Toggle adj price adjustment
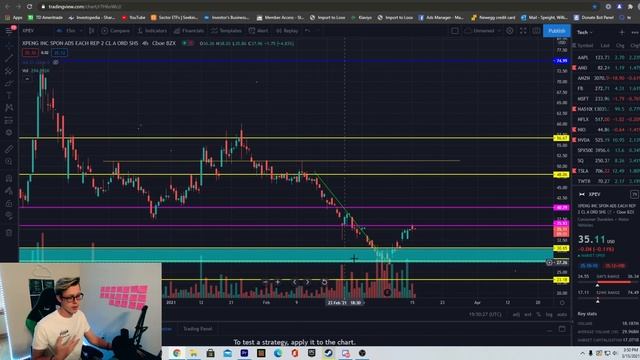The height and width of the screenshot is (360, 640). [x=516, y=314]
